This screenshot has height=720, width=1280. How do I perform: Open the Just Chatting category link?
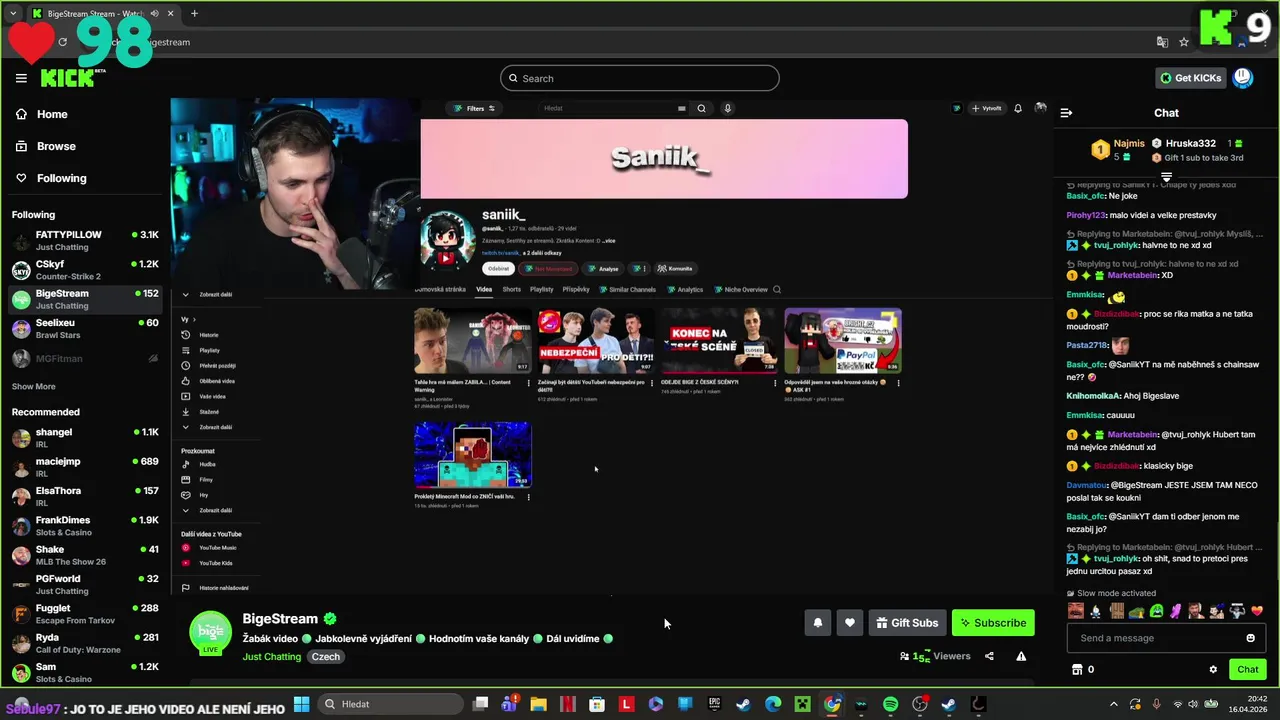(271, 657)
